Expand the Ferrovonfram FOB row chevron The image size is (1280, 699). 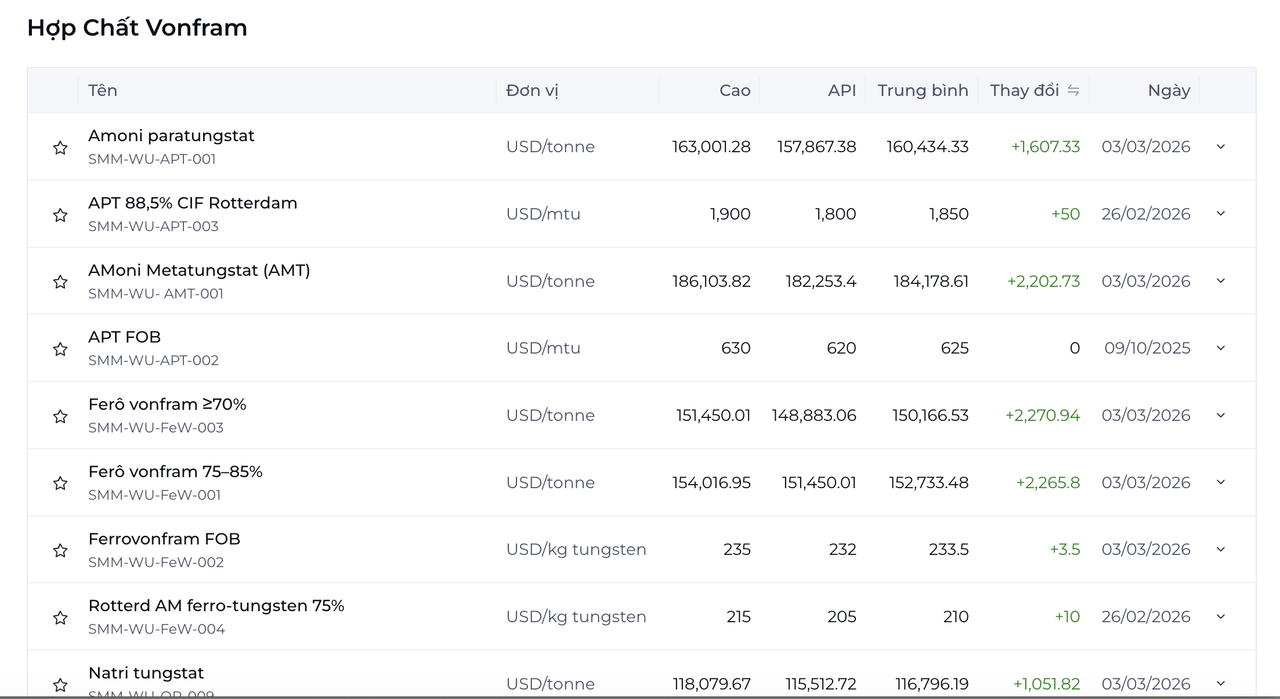[1221, 548]
